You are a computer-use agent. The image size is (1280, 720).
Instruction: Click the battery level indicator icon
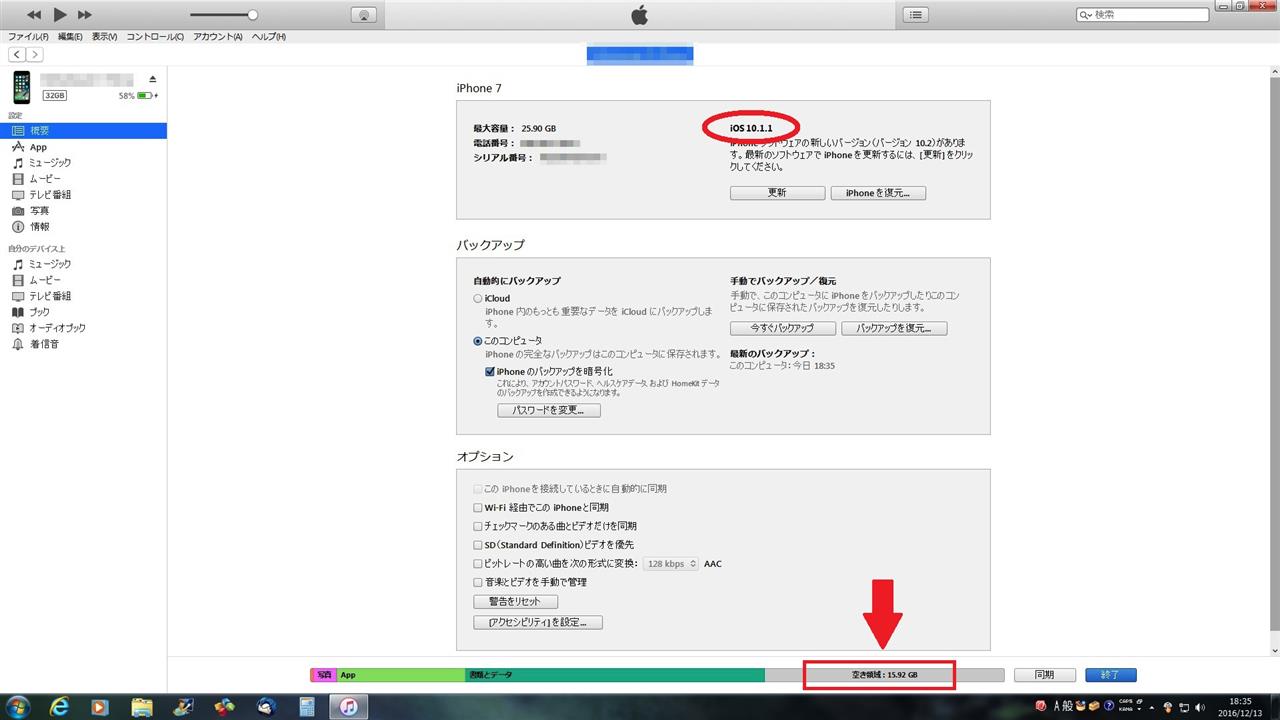147,96
